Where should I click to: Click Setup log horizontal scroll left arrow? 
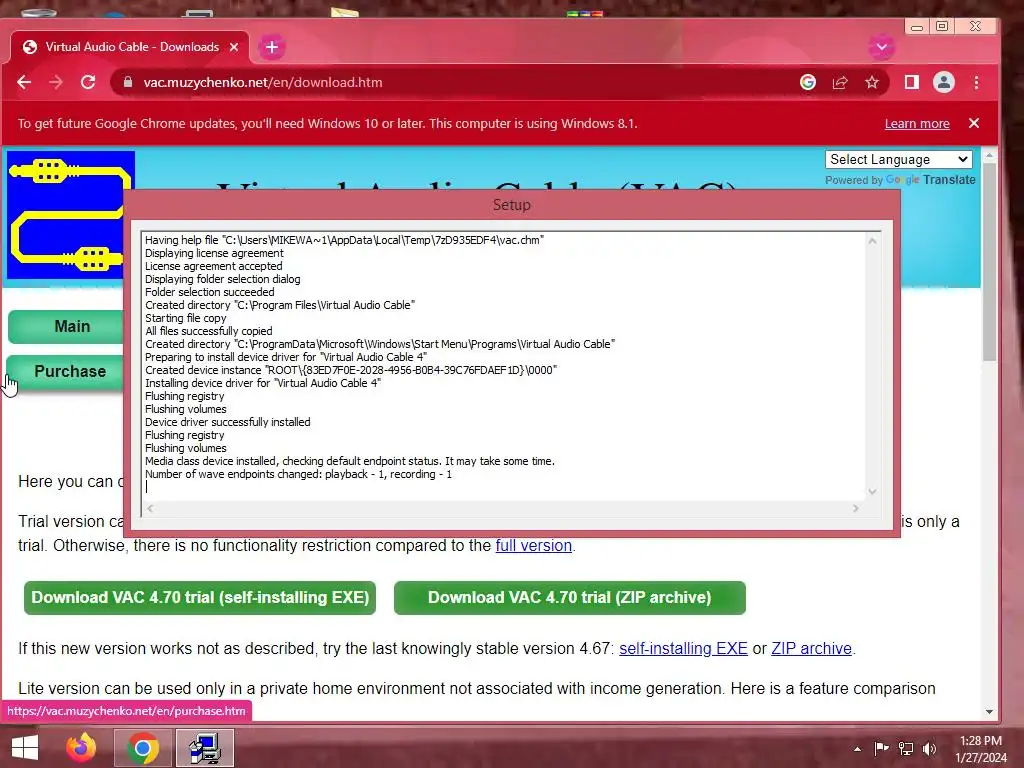(x=150, y=508)
